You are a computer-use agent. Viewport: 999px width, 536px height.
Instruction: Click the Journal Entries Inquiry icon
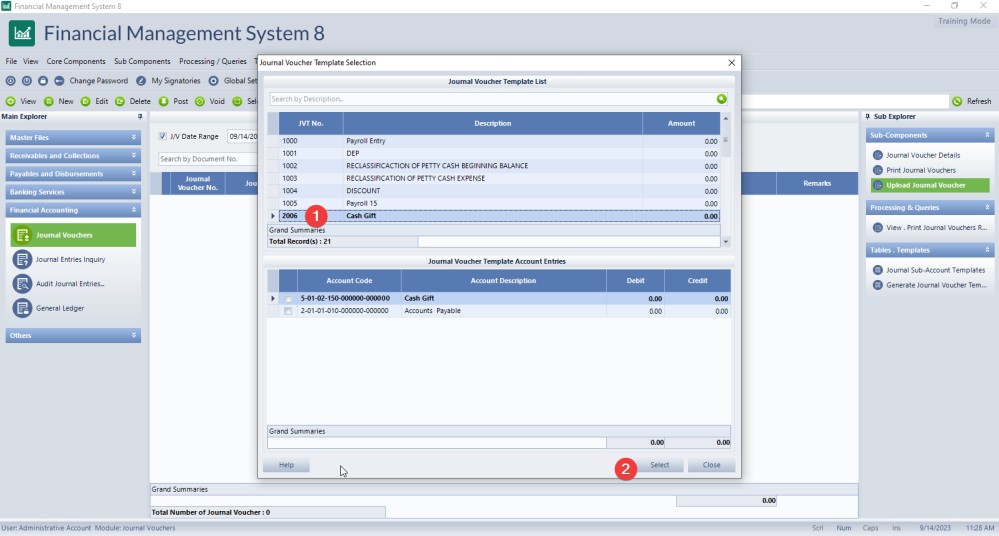(x=22, y=259)
